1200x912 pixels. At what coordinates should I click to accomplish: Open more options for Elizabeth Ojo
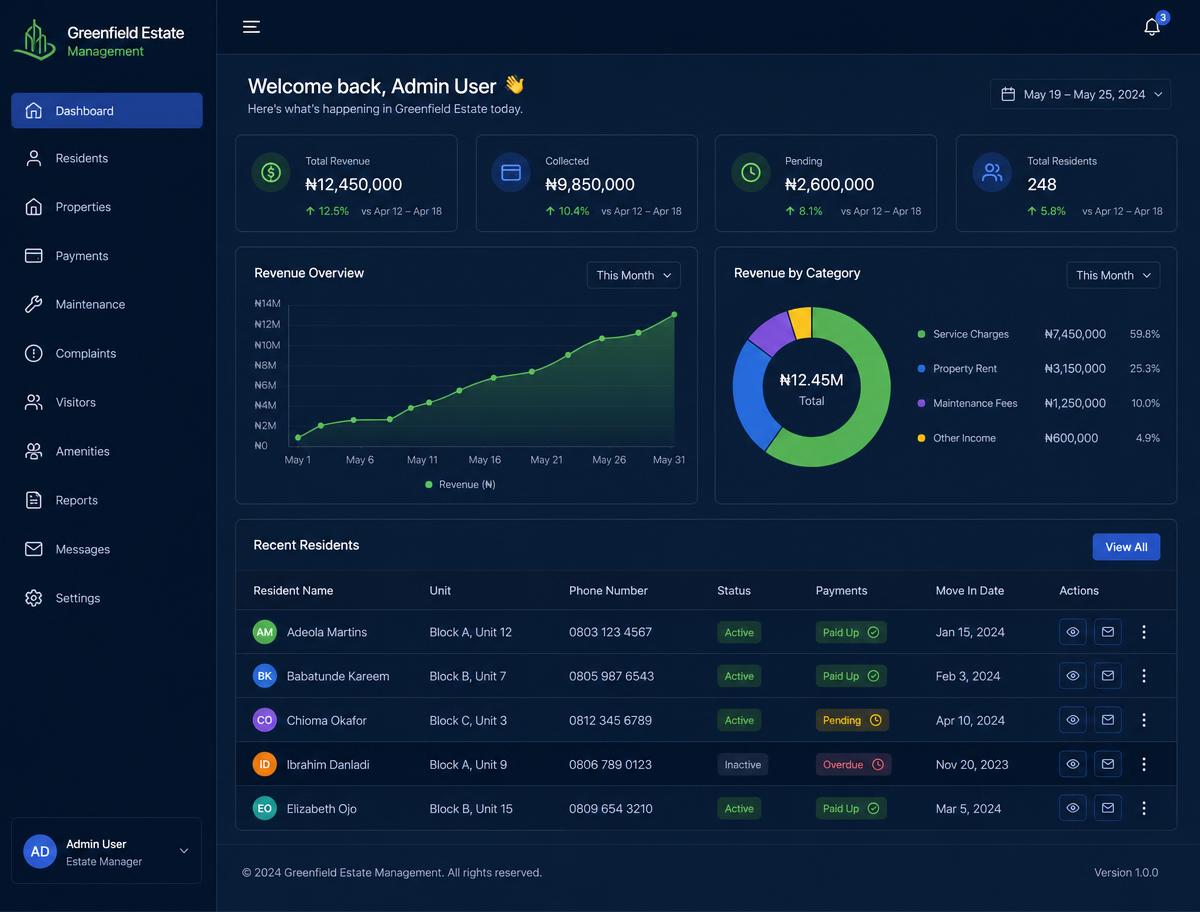pos(1144,808)
